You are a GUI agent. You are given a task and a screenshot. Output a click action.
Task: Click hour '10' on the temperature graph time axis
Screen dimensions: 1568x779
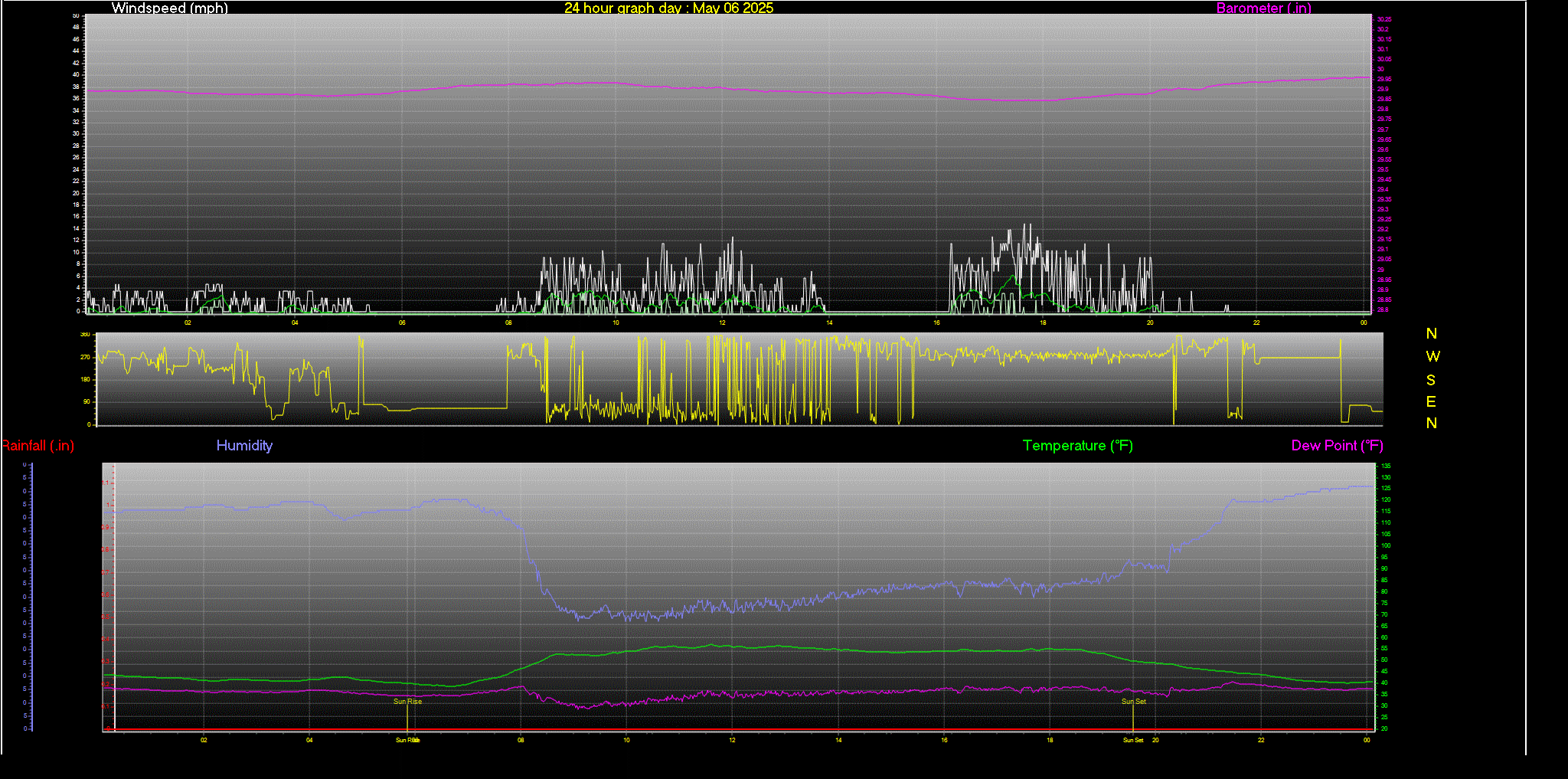coord(626,740)
